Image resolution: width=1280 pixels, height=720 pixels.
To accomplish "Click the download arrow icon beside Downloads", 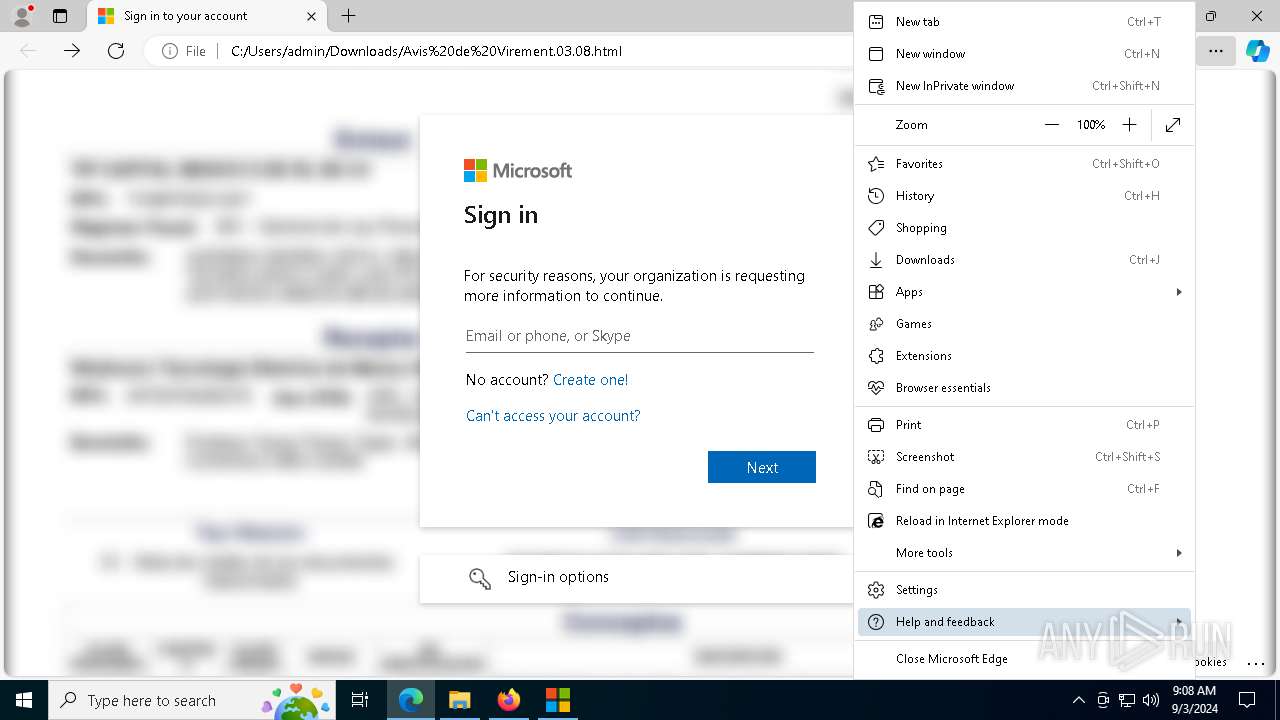I will click(876, 260).
